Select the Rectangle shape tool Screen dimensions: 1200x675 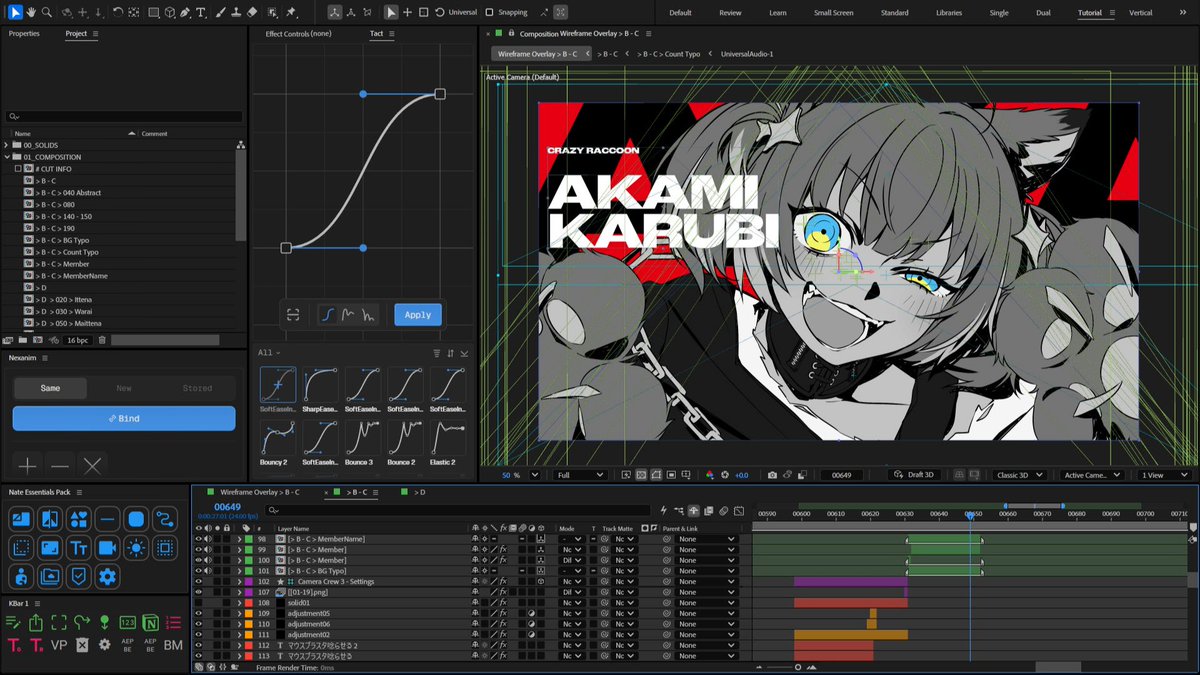point(153,12)
